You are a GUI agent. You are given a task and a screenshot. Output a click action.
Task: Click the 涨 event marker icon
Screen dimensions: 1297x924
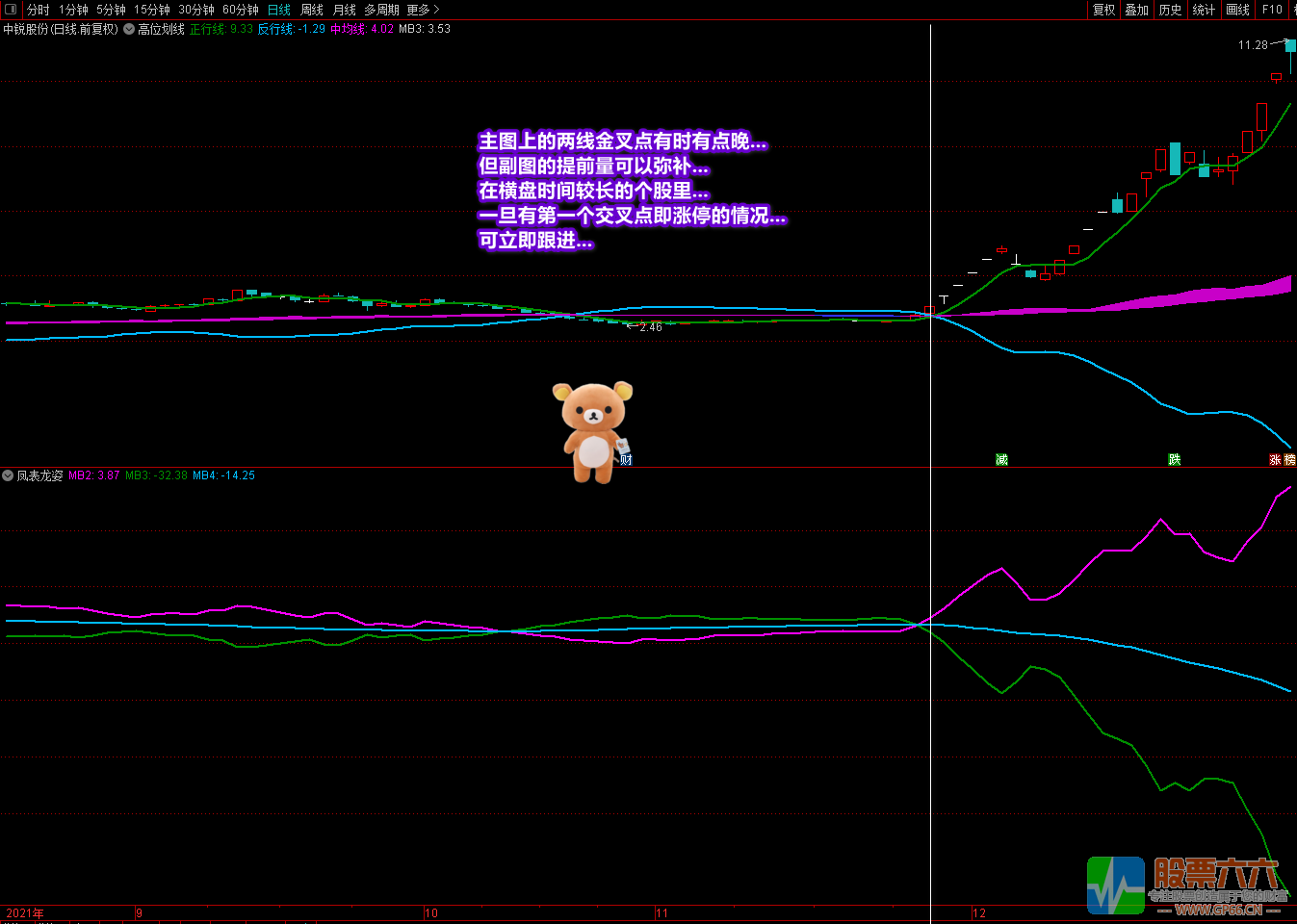pos(1276,460)
